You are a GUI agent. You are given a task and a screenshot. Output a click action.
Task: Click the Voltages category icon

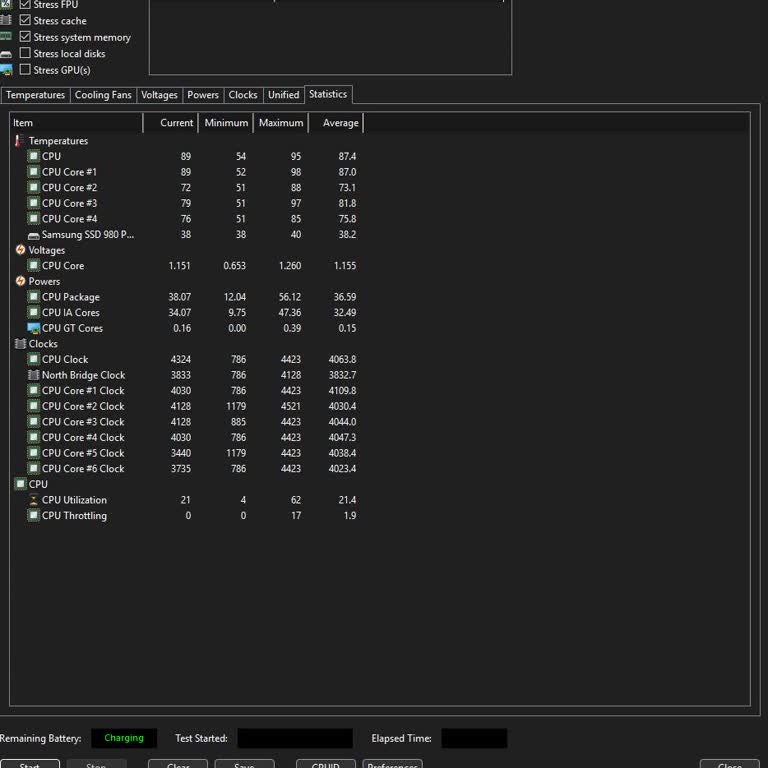(x=20, y=250)
